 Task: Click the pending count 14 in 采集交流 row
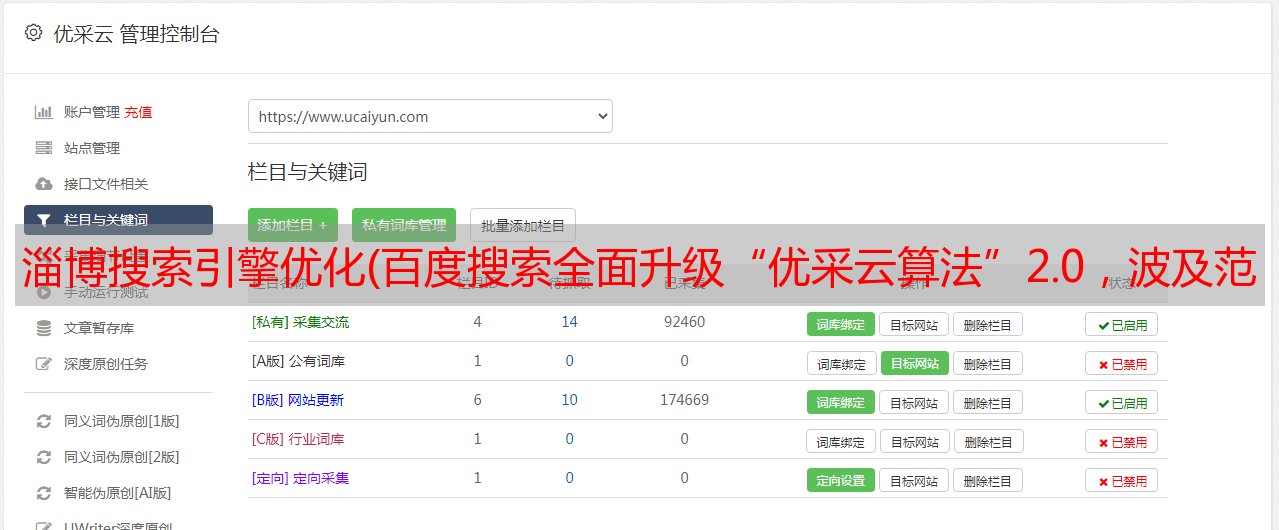pos(570,322)
